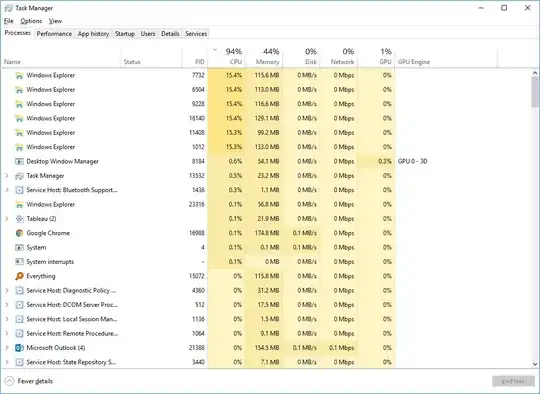540x394 pixels.
Task: Open the File menu
Action: coord(9,21)
